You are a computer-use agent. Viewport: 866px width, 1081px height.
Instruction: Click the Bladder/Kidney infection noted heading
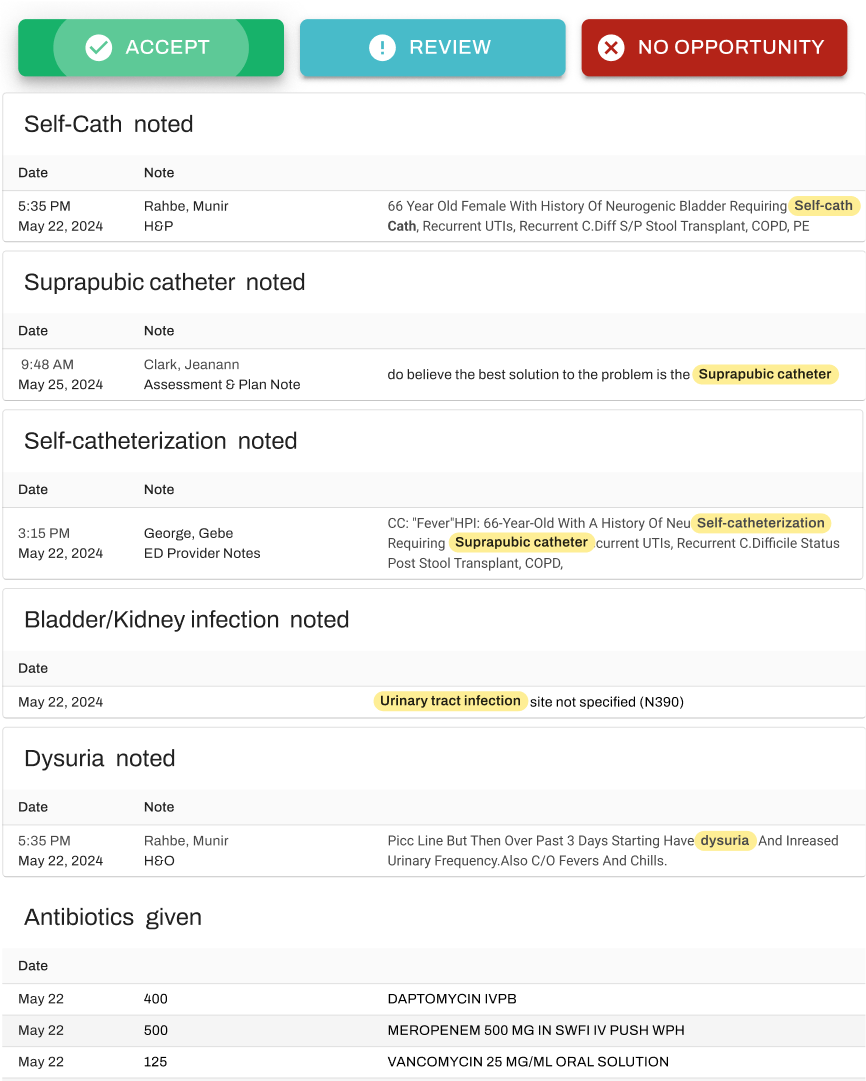coord(187,619)
